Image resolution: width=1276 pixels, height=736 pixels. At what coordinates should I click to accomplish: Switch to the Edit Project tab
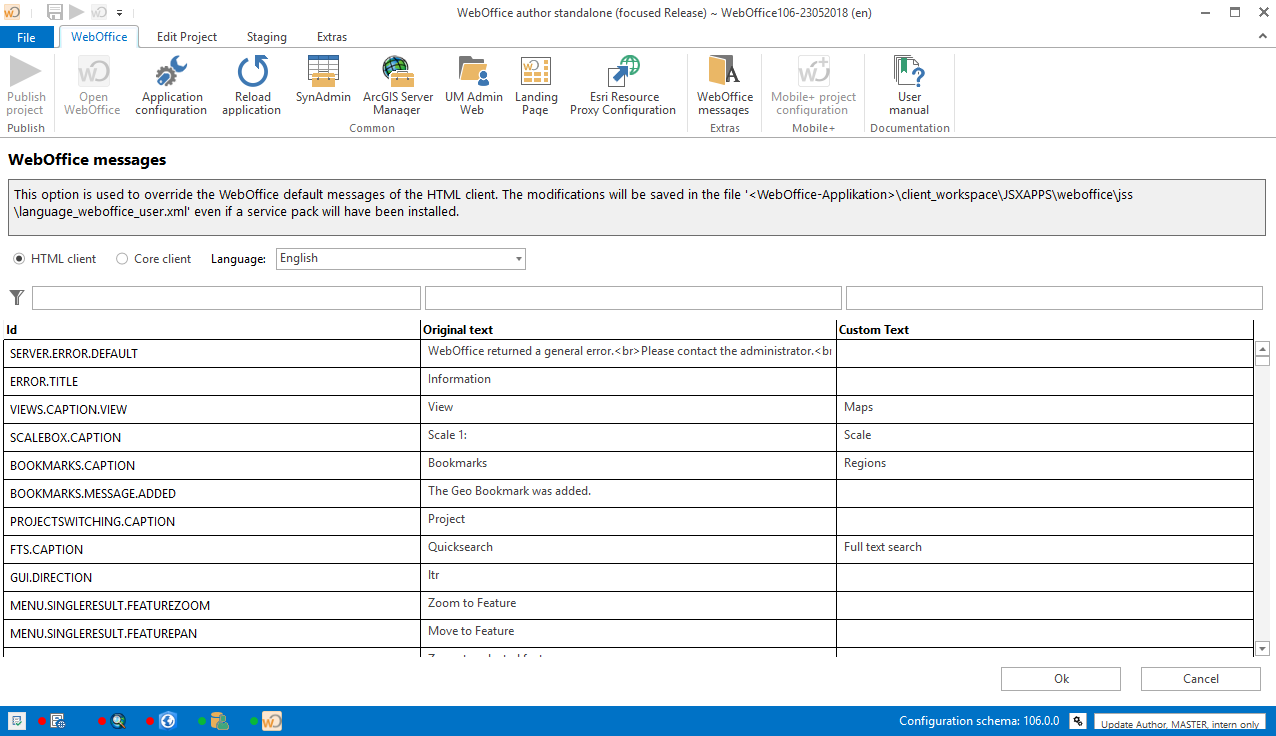pos(186,36)
